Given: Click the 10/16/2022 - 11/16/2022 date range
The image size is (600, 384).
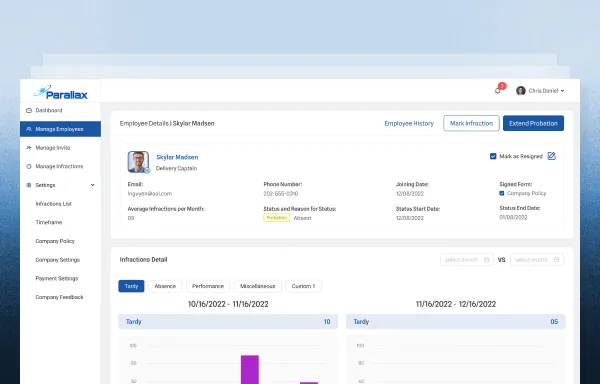Looking at the screenshot, I should click(x=228, y=304).
